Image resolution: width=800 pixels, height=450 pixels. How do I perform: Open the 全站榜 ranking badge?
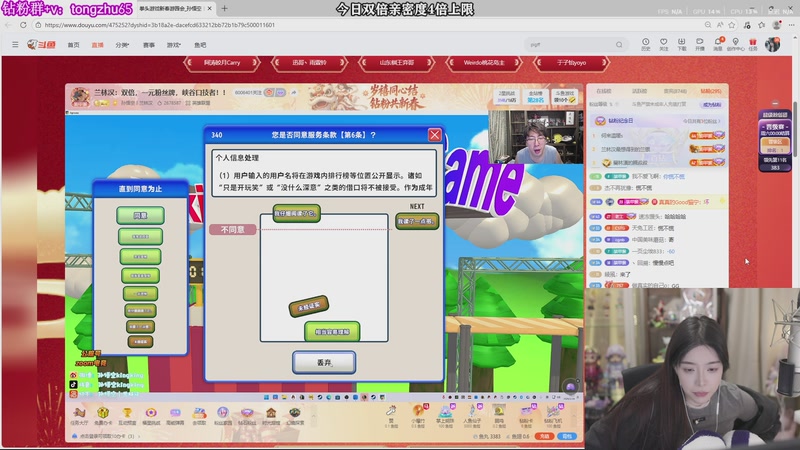click(535, 96)
